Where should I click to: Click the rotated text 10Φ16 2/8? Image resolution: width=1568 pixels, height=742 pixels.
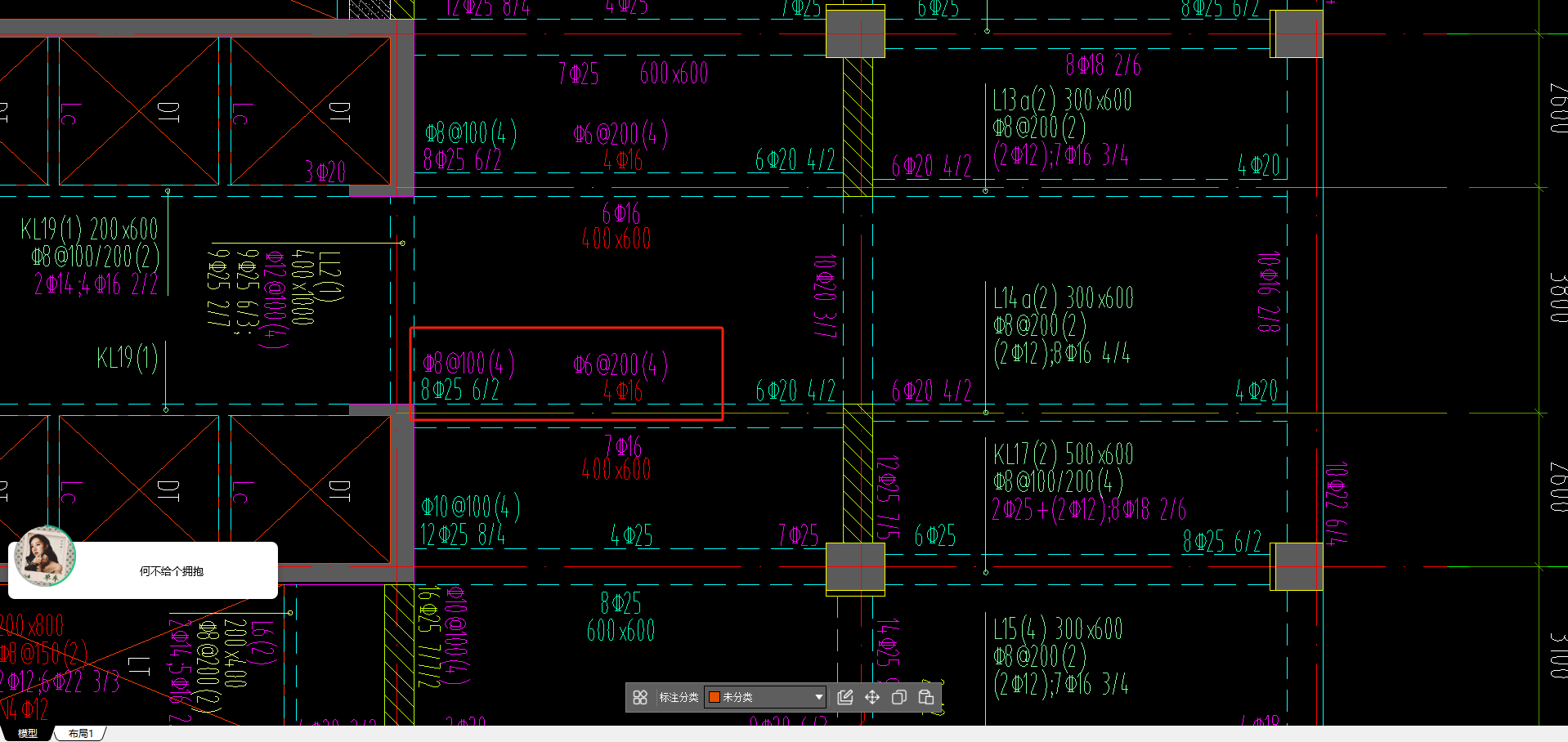click(x=1269, y=292)
